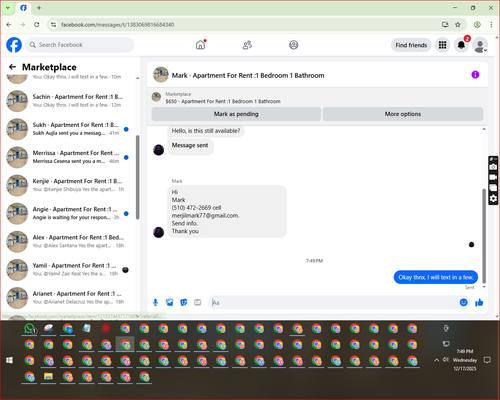Image resolution: width=500 pixels, height=400 pixels.
Task: Open the account avatar dropdown
Action: [x=480, y=46]
